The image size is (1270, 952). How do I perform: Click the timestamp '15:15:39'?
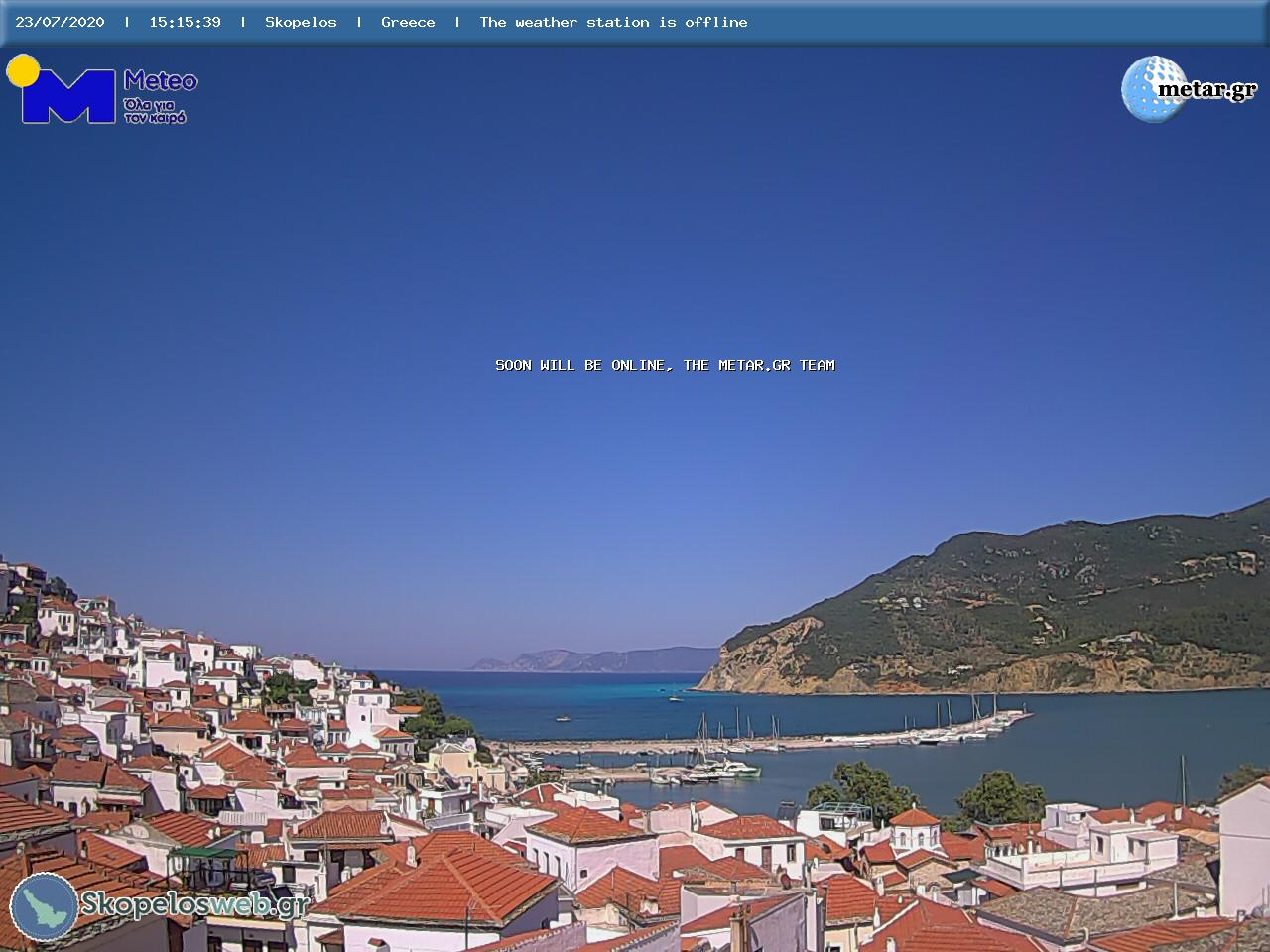[x=185, y=22]
